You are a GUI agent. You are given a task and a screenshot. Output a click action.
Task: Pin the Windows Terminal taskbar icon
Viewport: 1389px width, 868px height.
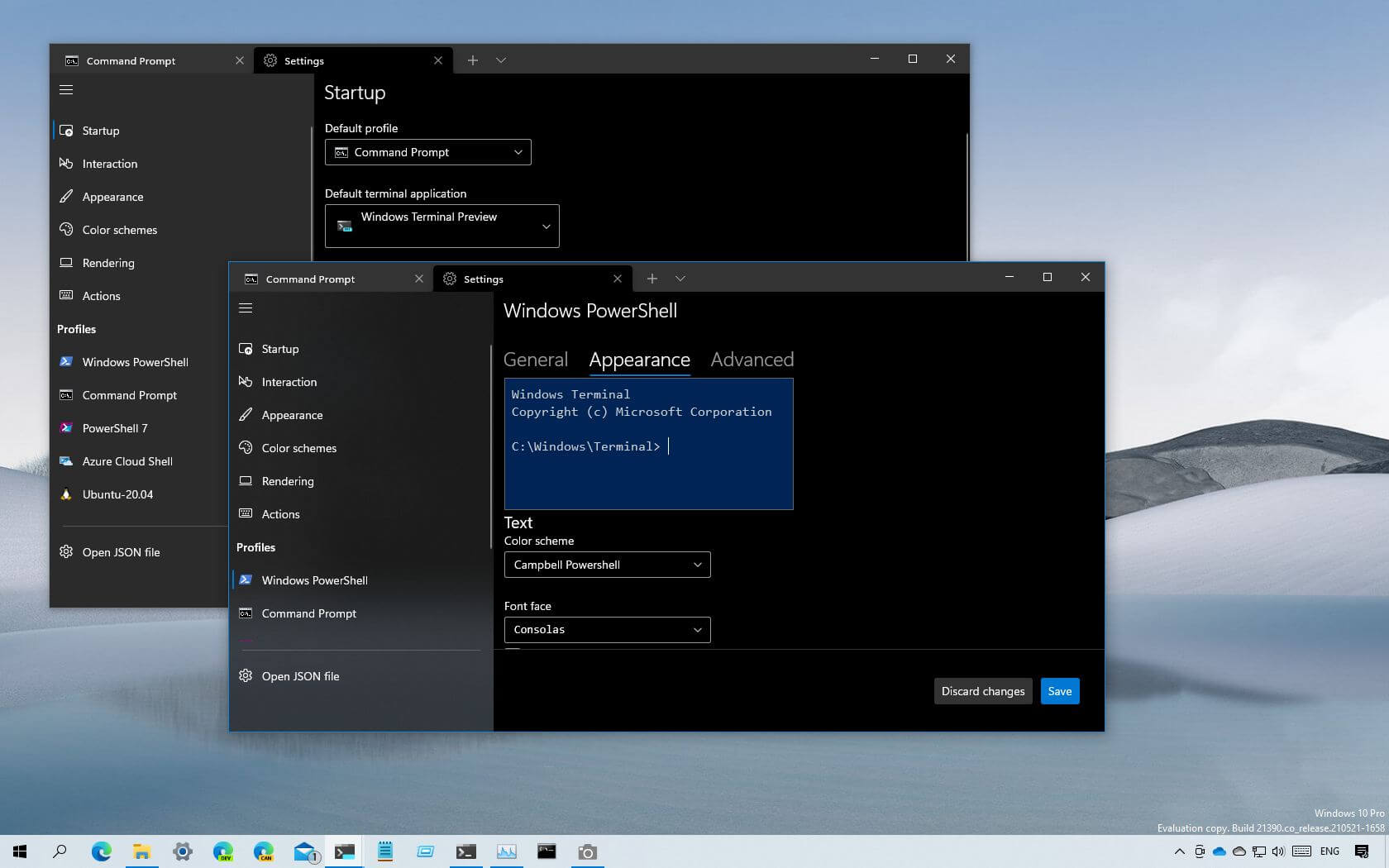pos(344,851)
